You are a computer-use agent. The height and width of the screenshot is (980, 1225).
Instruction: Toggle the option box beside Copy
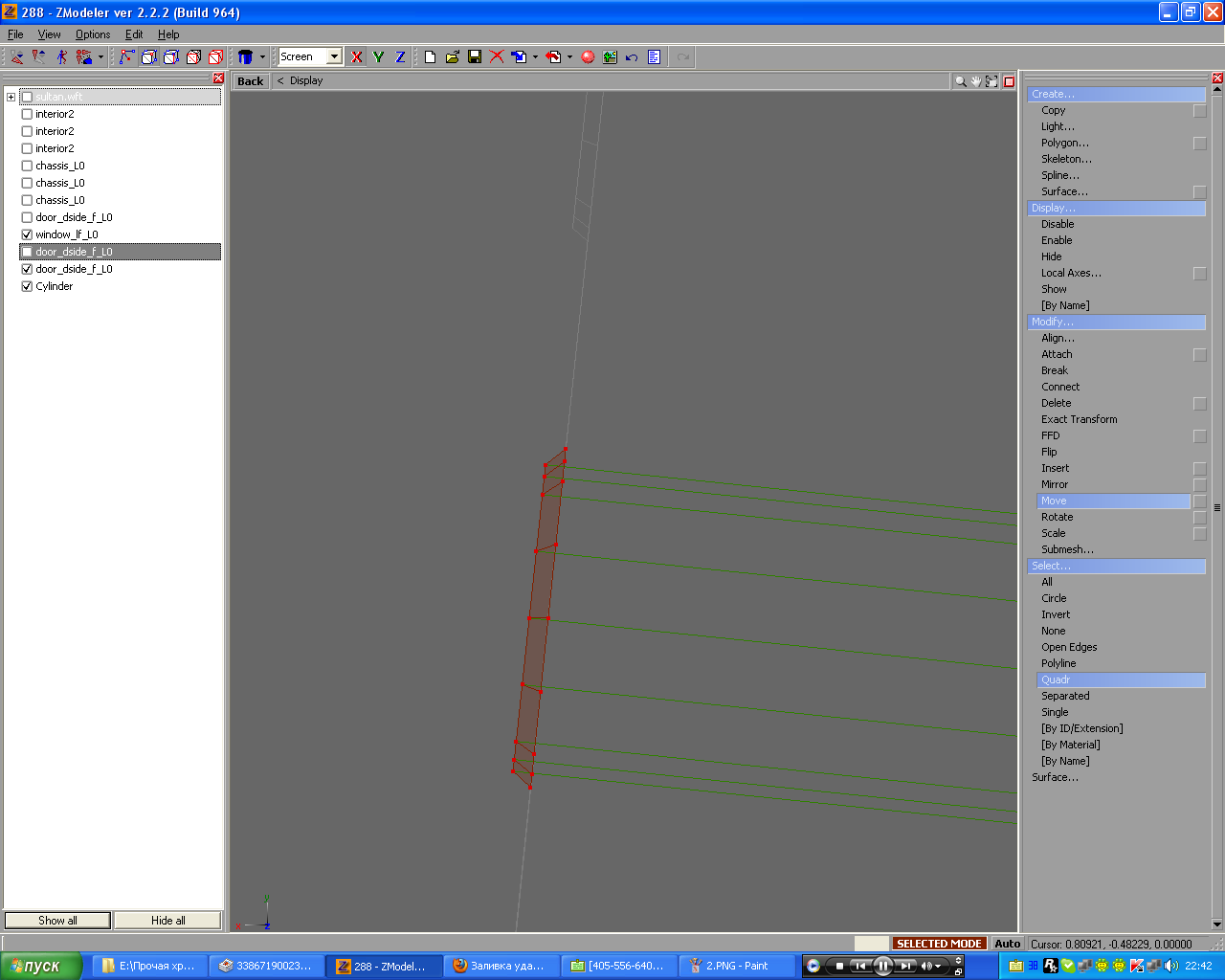pyautogui.click(x=1199, y=111)
